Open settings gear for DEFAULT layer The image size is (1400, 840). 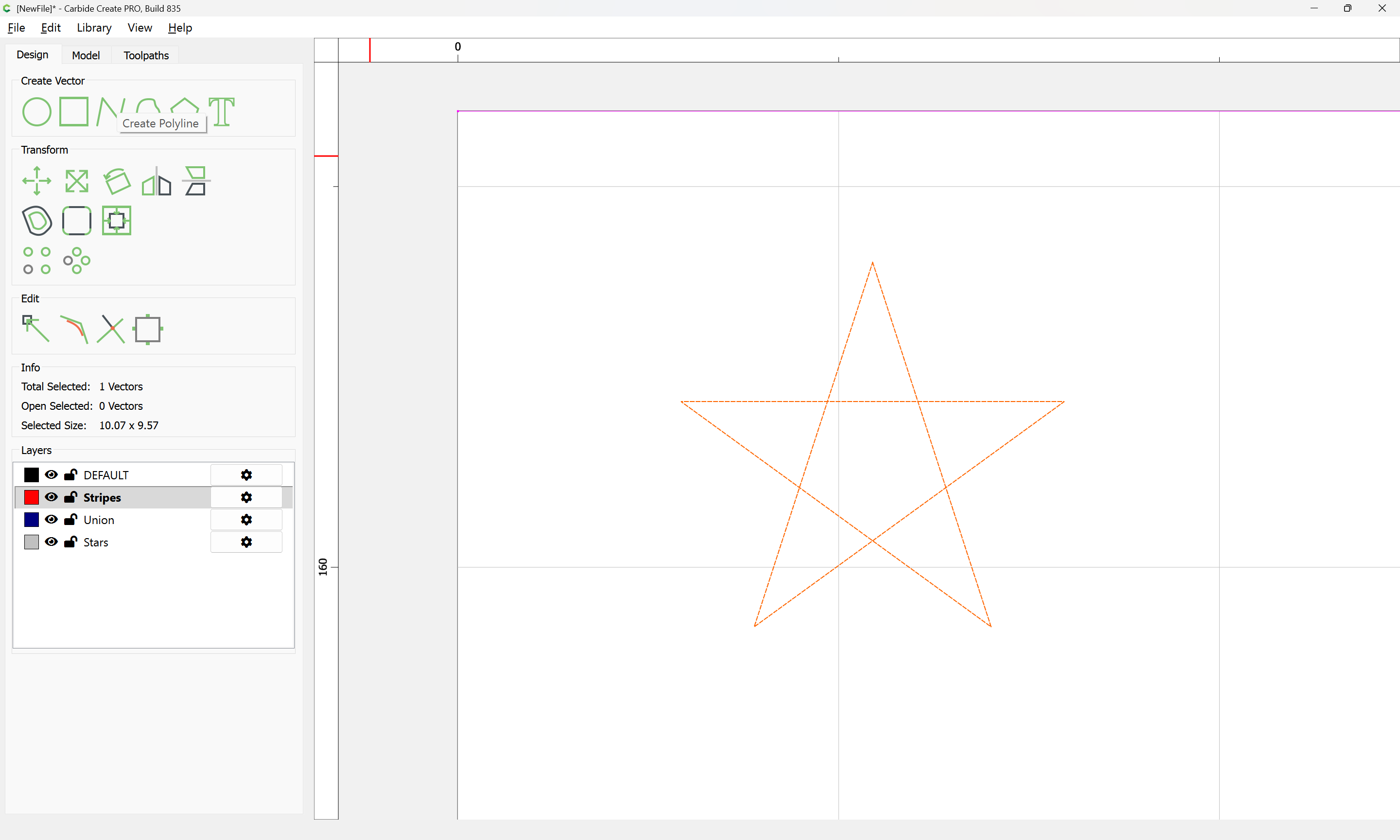[x=246, y=474]
